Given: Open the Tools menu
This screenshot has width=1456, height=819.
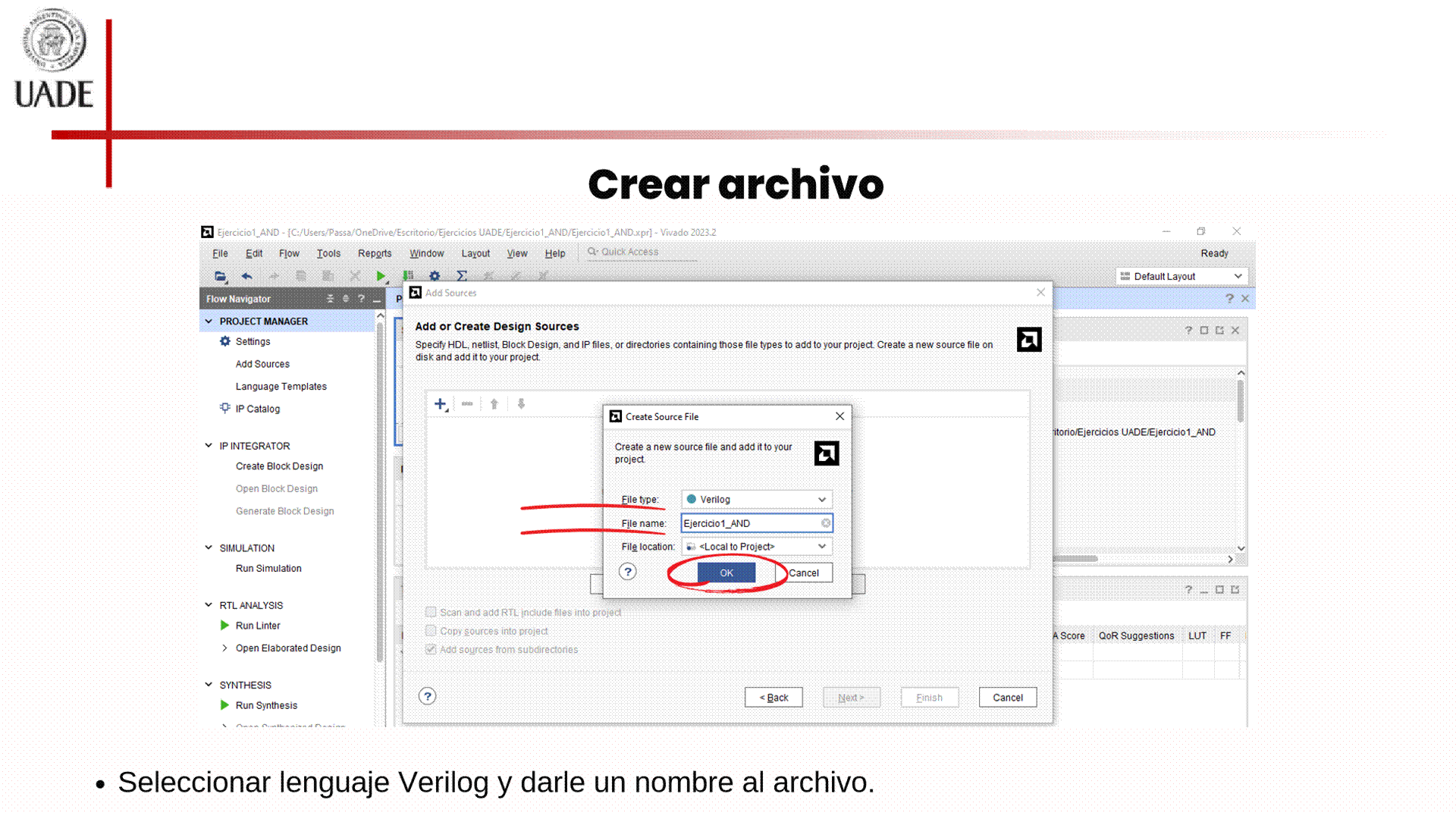Looking at the screenshot, I should tap(328, 253).
